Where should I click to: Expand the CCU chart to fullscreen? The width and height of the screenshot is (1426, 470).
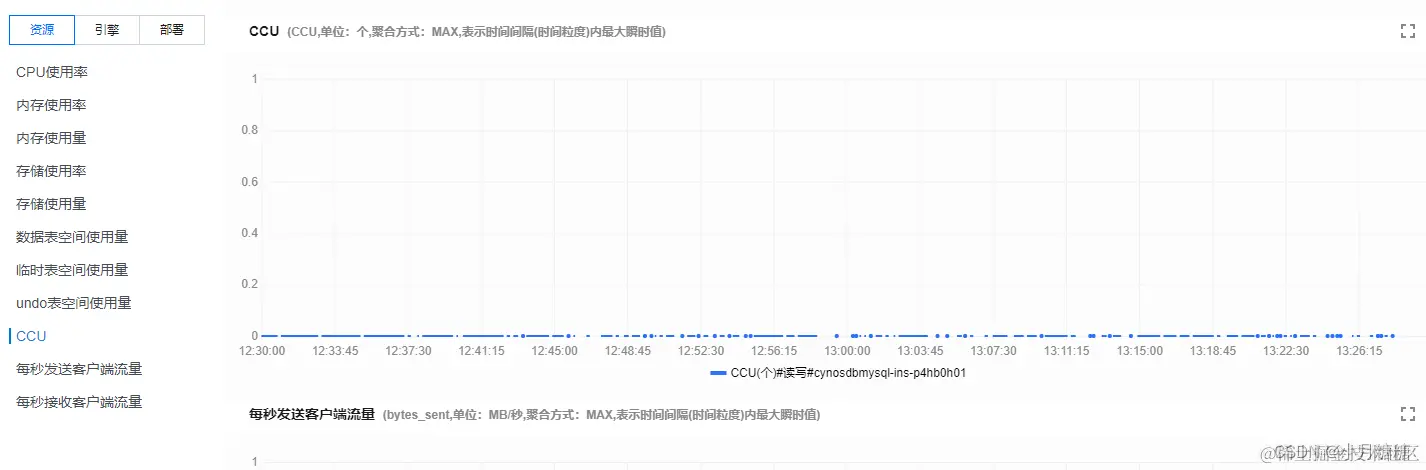click(1408, 31)
